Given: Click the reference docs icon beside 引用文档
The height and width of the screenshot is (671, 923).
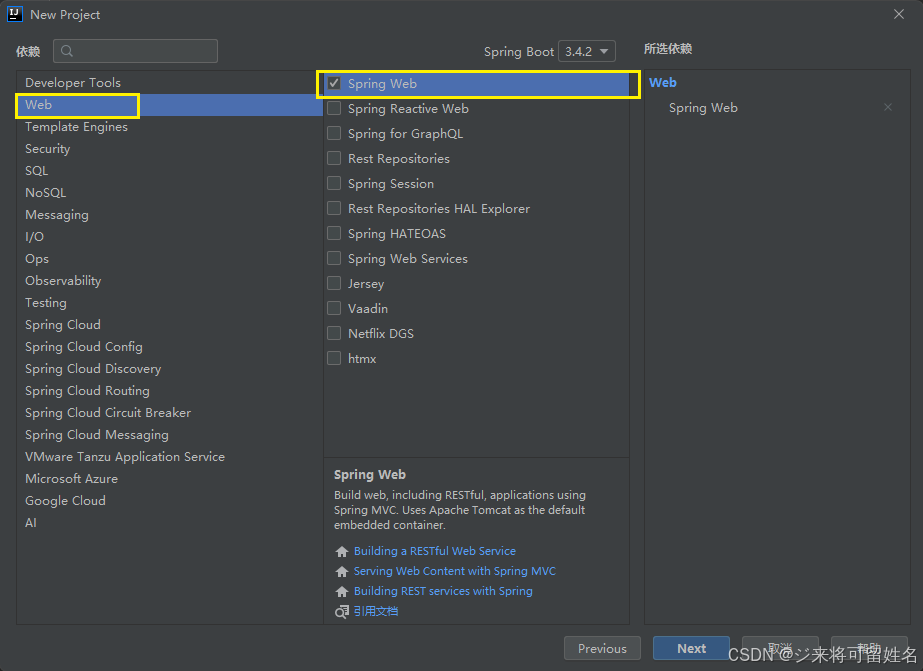Looking at the screenshot, I should coord(341,612).
